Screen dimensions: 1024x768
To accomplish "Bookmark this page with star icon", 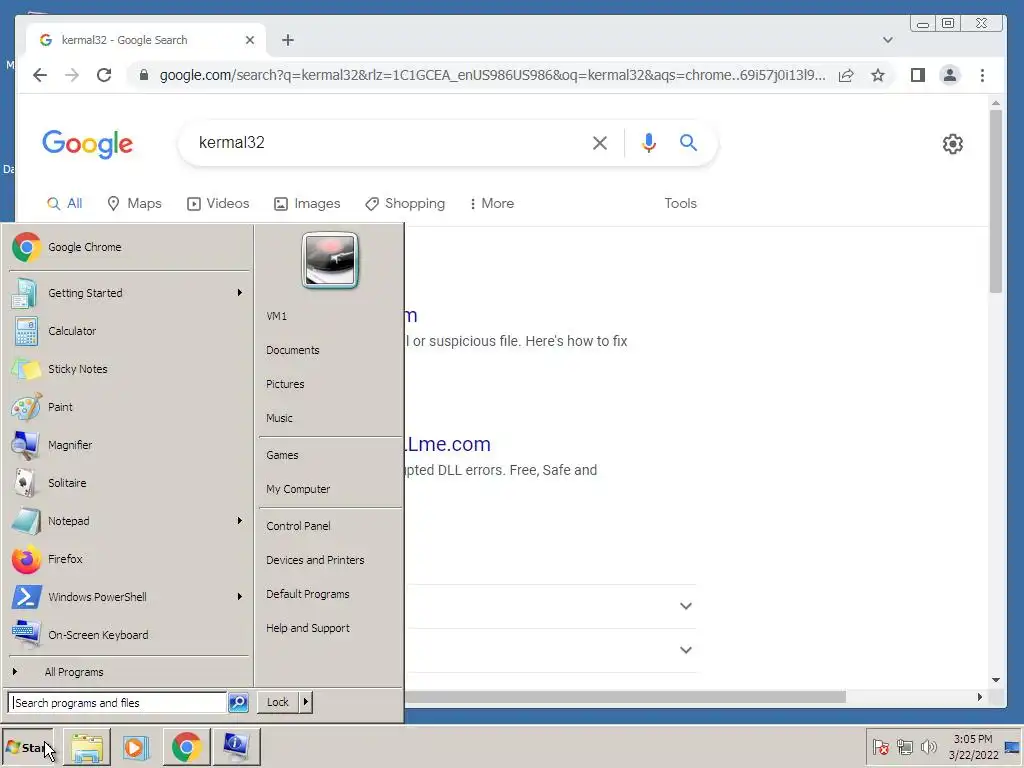I will [878, 75].
